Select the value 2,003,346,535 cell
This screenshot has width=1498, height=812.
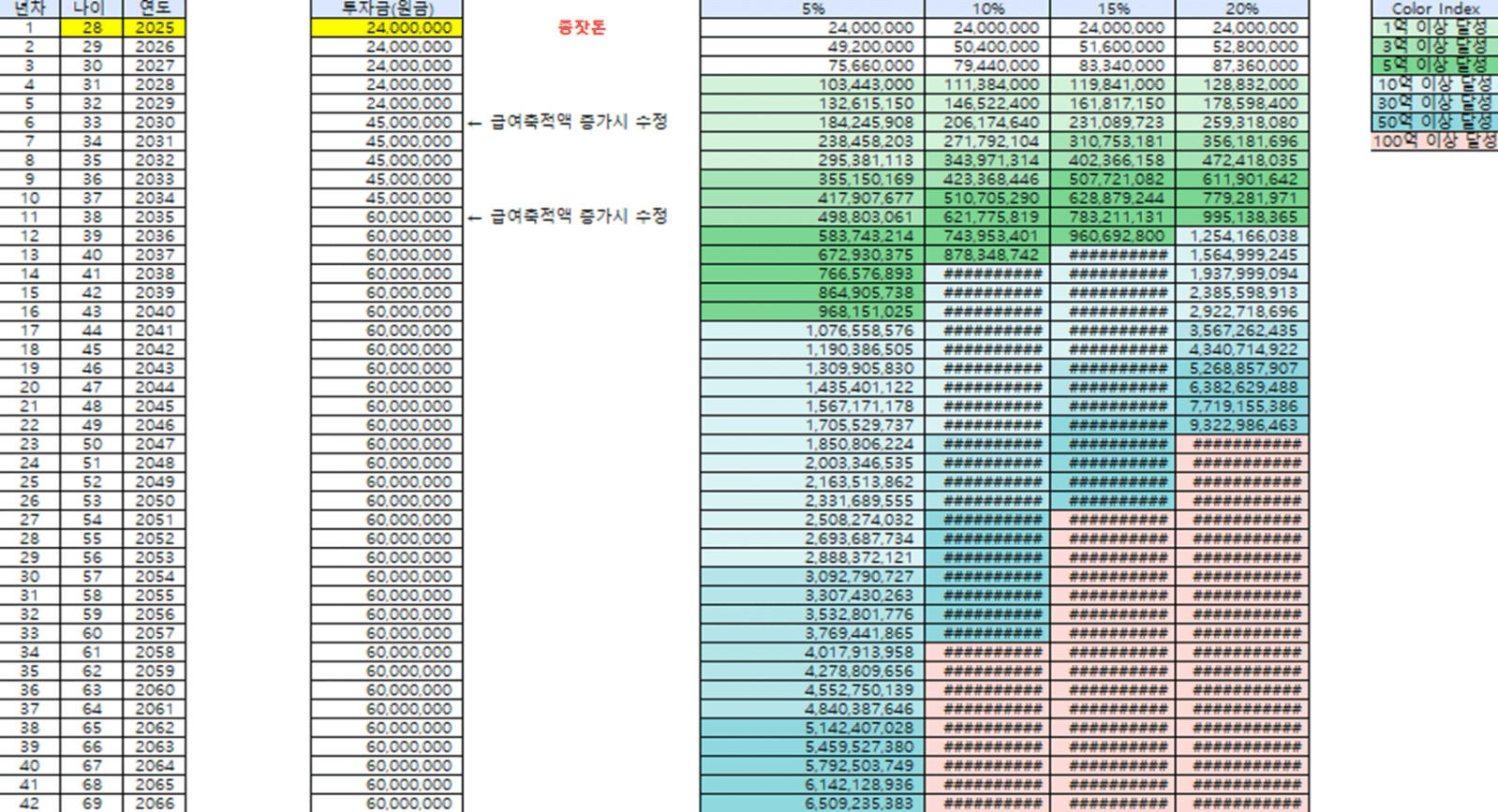point(812,463)
